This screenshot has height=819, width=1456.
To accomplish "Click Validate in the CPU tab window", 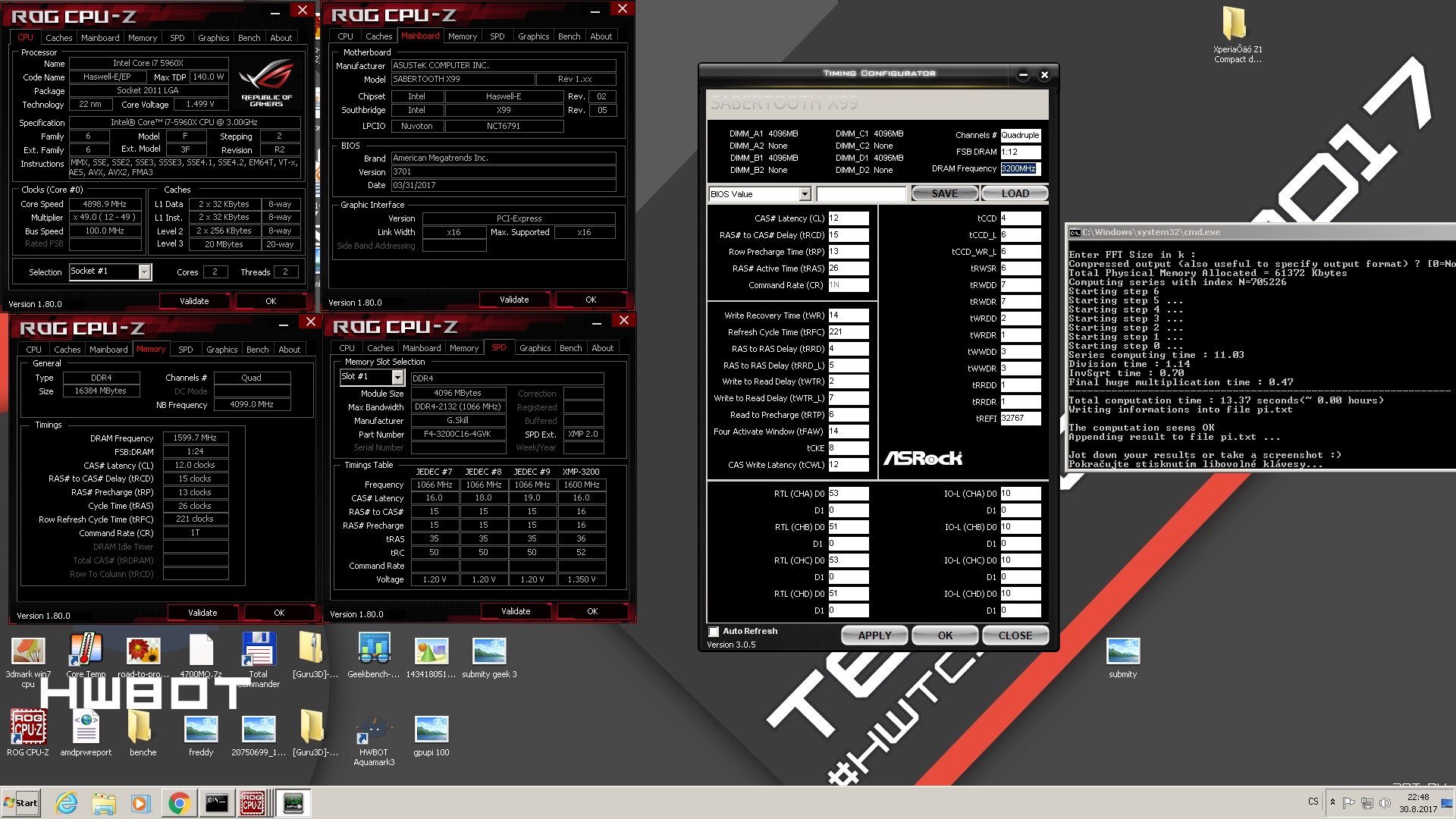I will 194,301.
